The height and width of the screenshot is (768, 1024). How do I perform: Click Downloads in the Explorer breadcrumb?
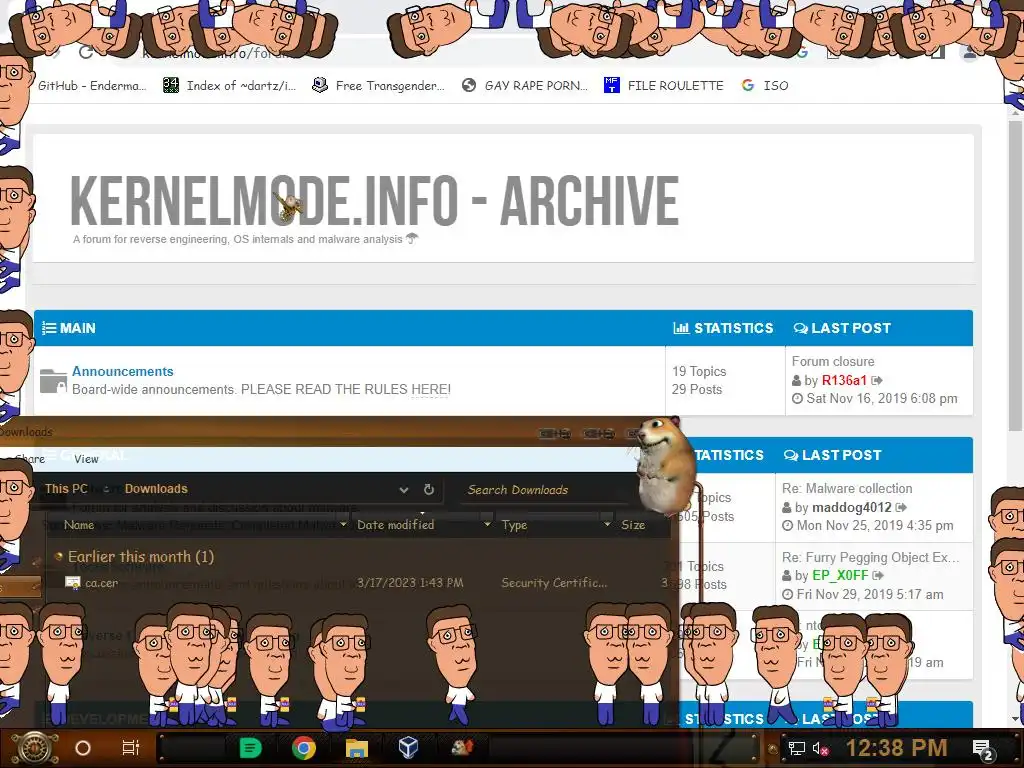pos(156,488)
